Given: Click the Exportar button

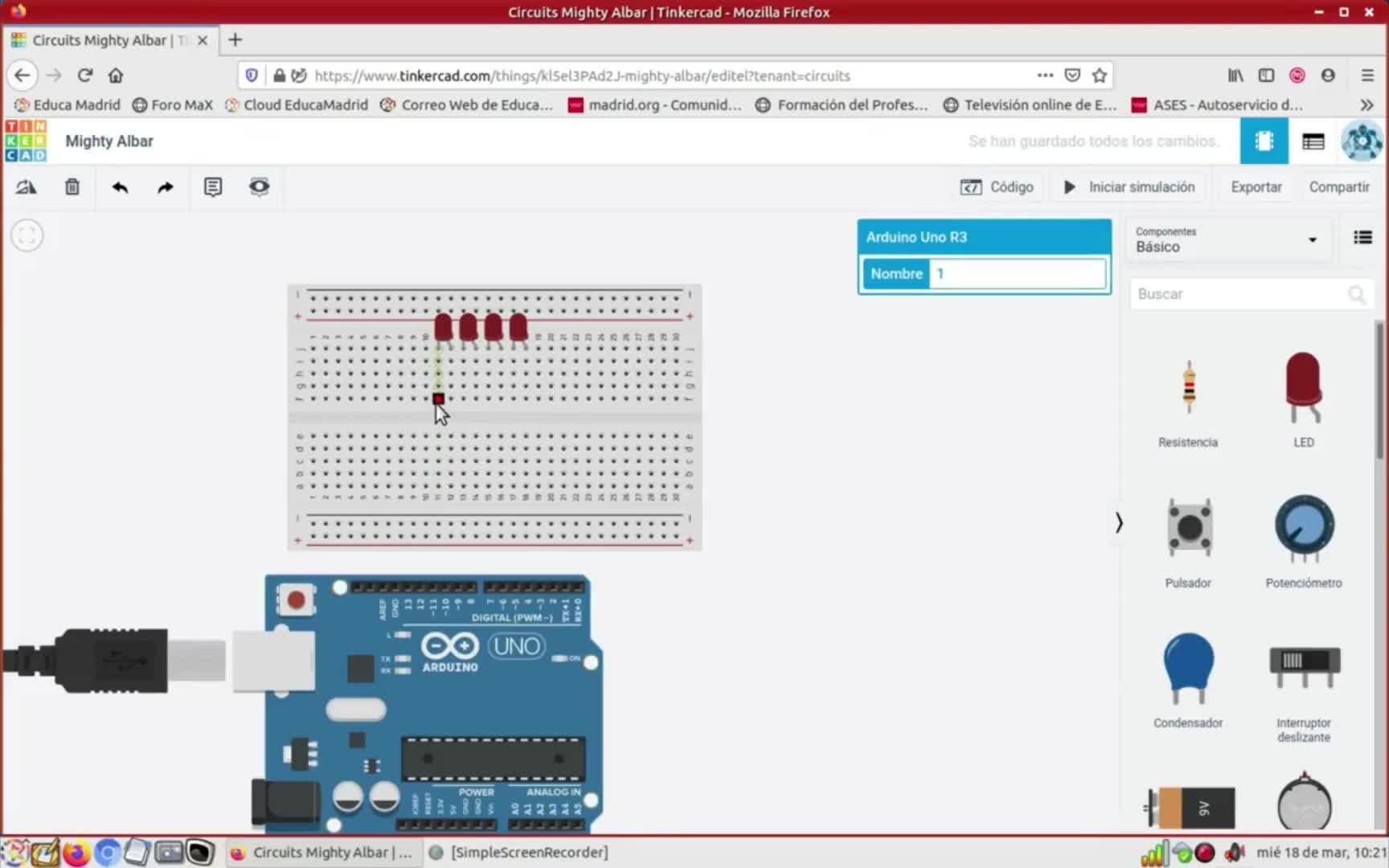Looking at the screenshot, I should pyautogui.click(x=1256, y=187).
